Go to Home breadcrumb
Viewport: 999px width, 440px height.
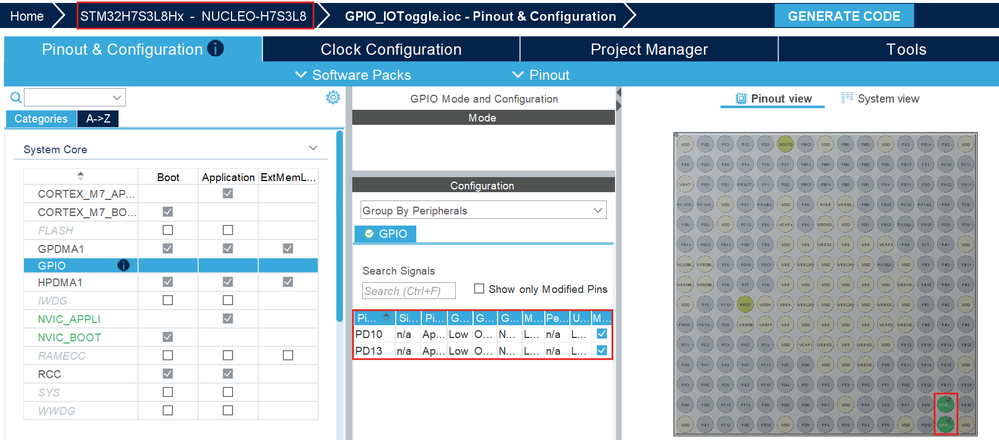pyautogui.click(x=27, y=17)
